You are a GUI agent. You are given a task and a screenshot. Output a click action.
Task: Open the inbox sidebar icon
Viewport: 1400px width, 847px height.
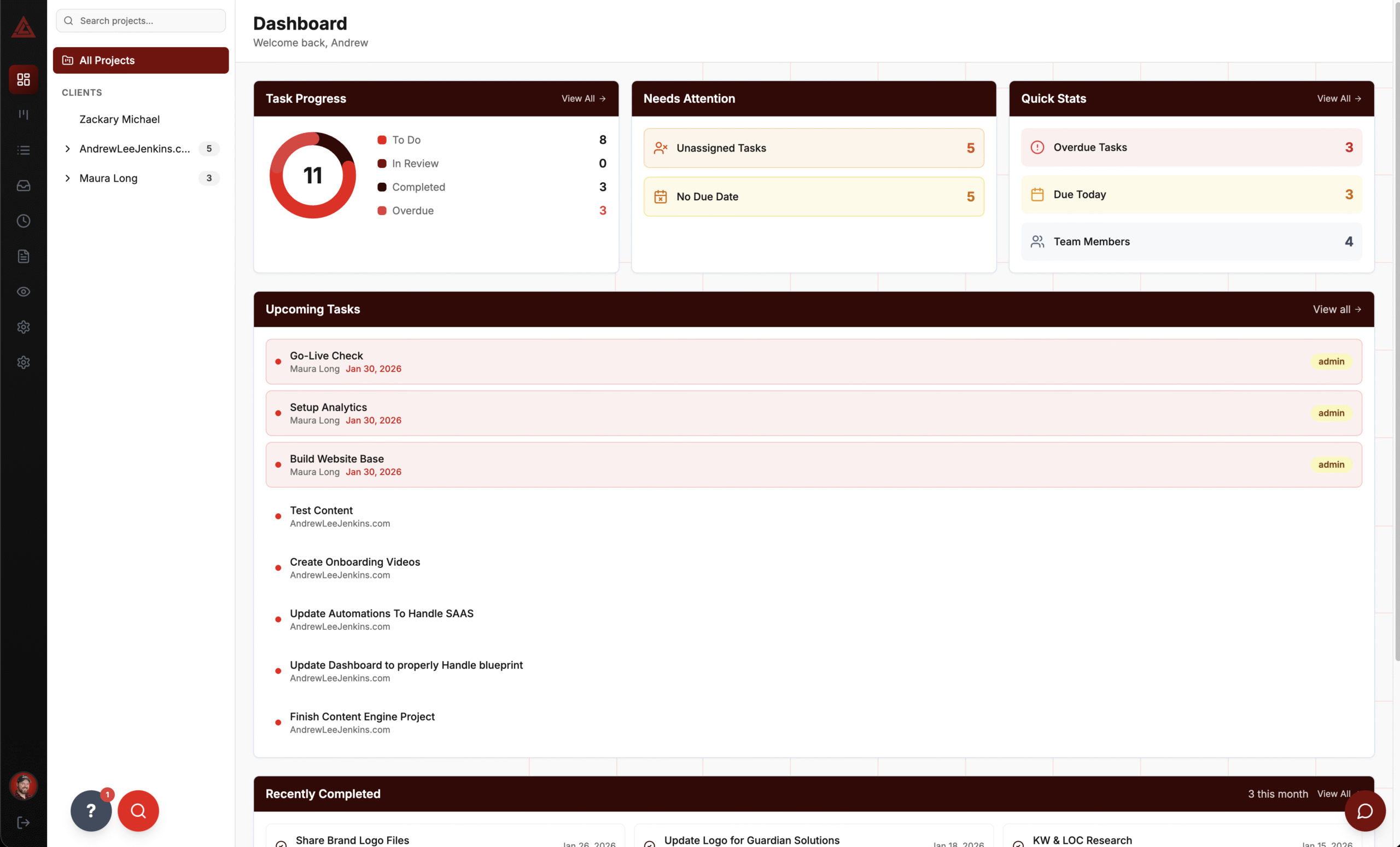(x=24, y=185)
